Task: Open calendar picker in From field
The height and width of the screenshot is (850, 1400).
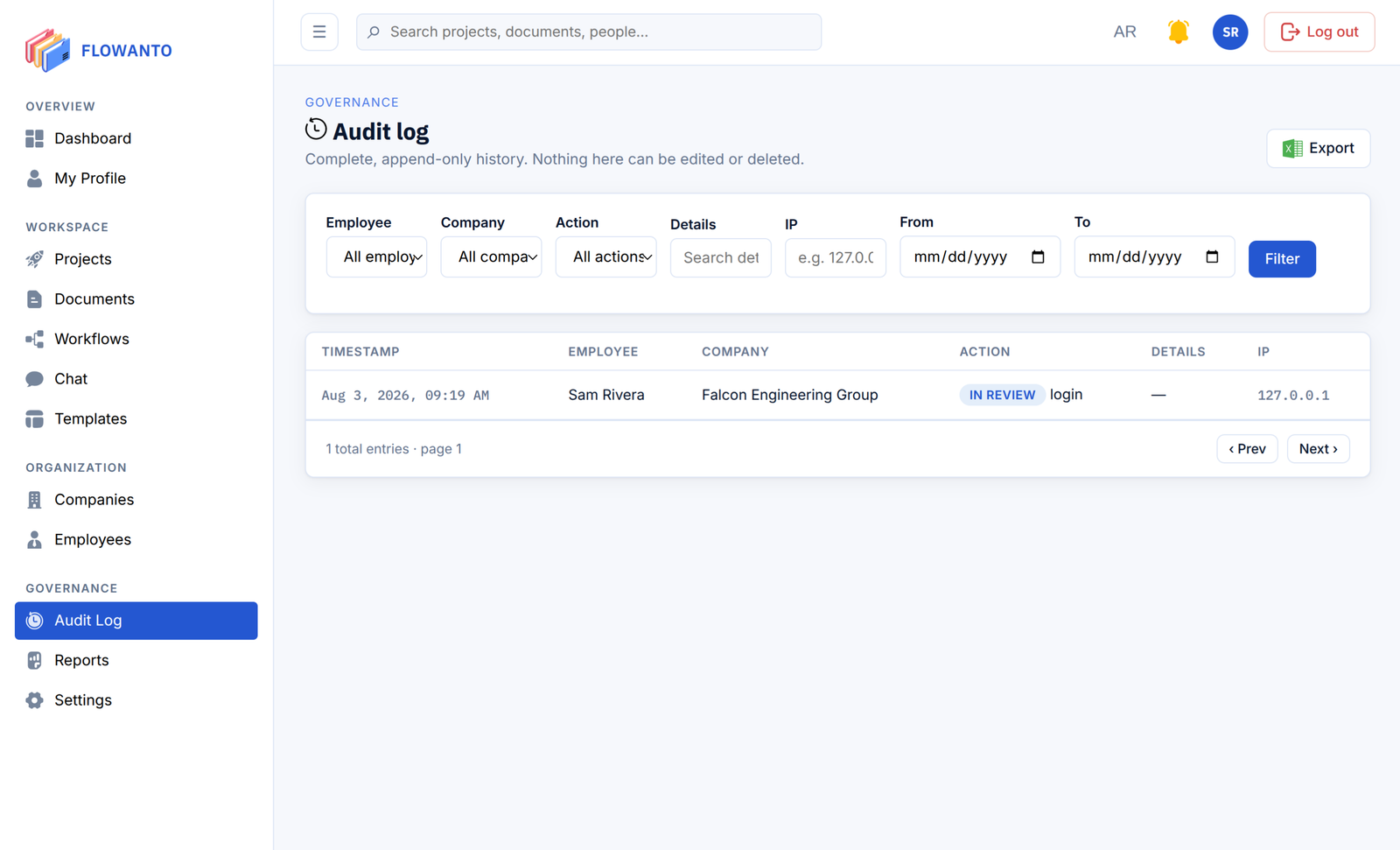Action: click(x=1038, y=257)
